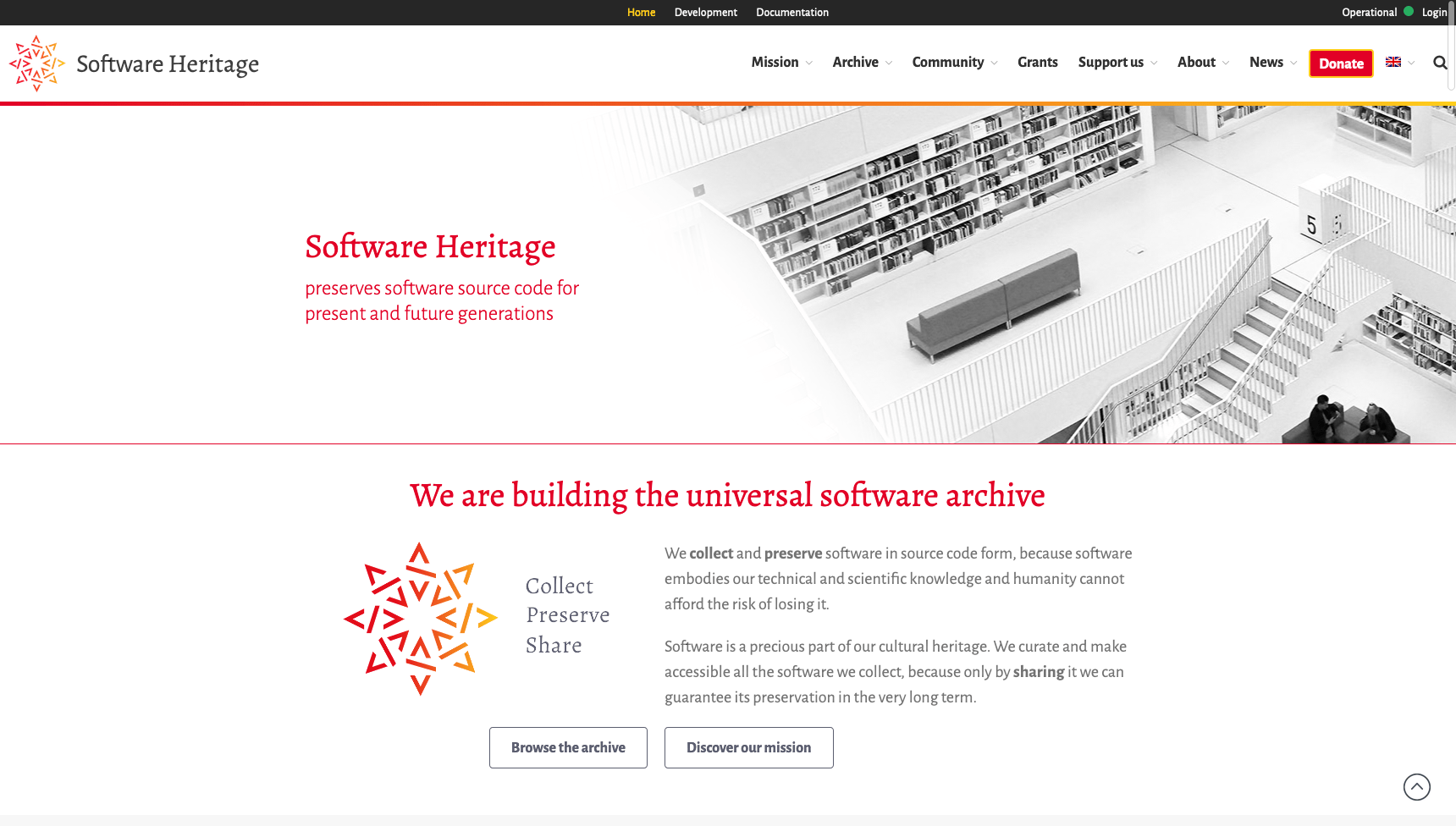
Task: Click the scroll-to-top arrow circle icon
Action: pyautogui.click(x=1417, y=787)
